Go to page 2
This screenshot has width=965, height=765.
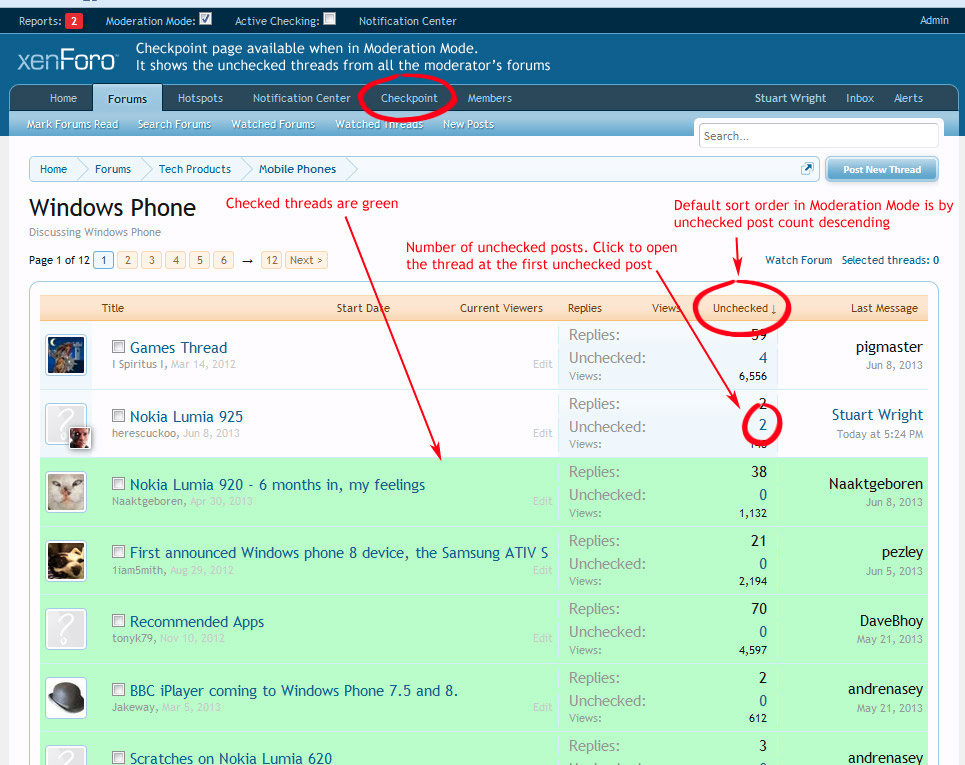[x=127, y=260]
